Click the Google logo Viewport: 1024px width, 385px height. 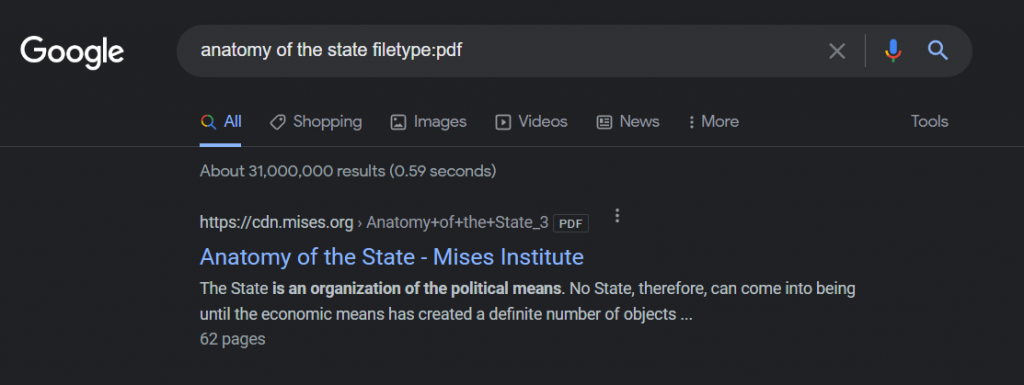tap(72, 52)
